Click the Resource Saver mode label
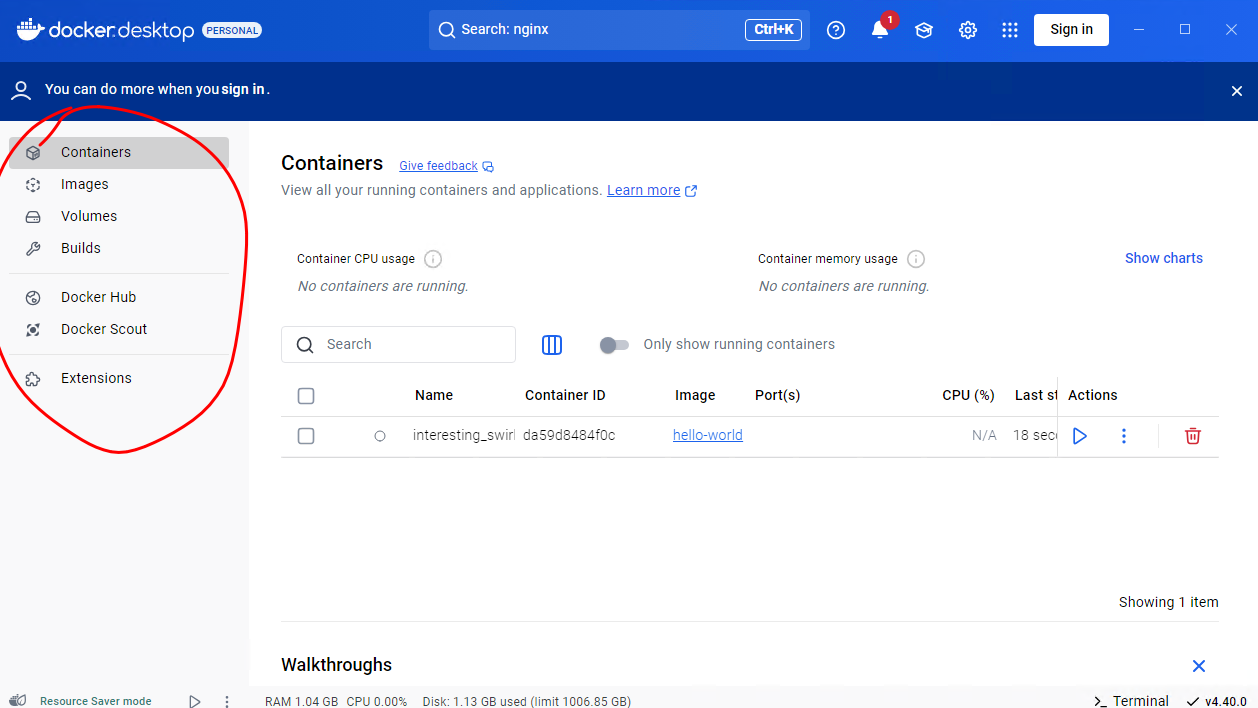 [96, 701]
